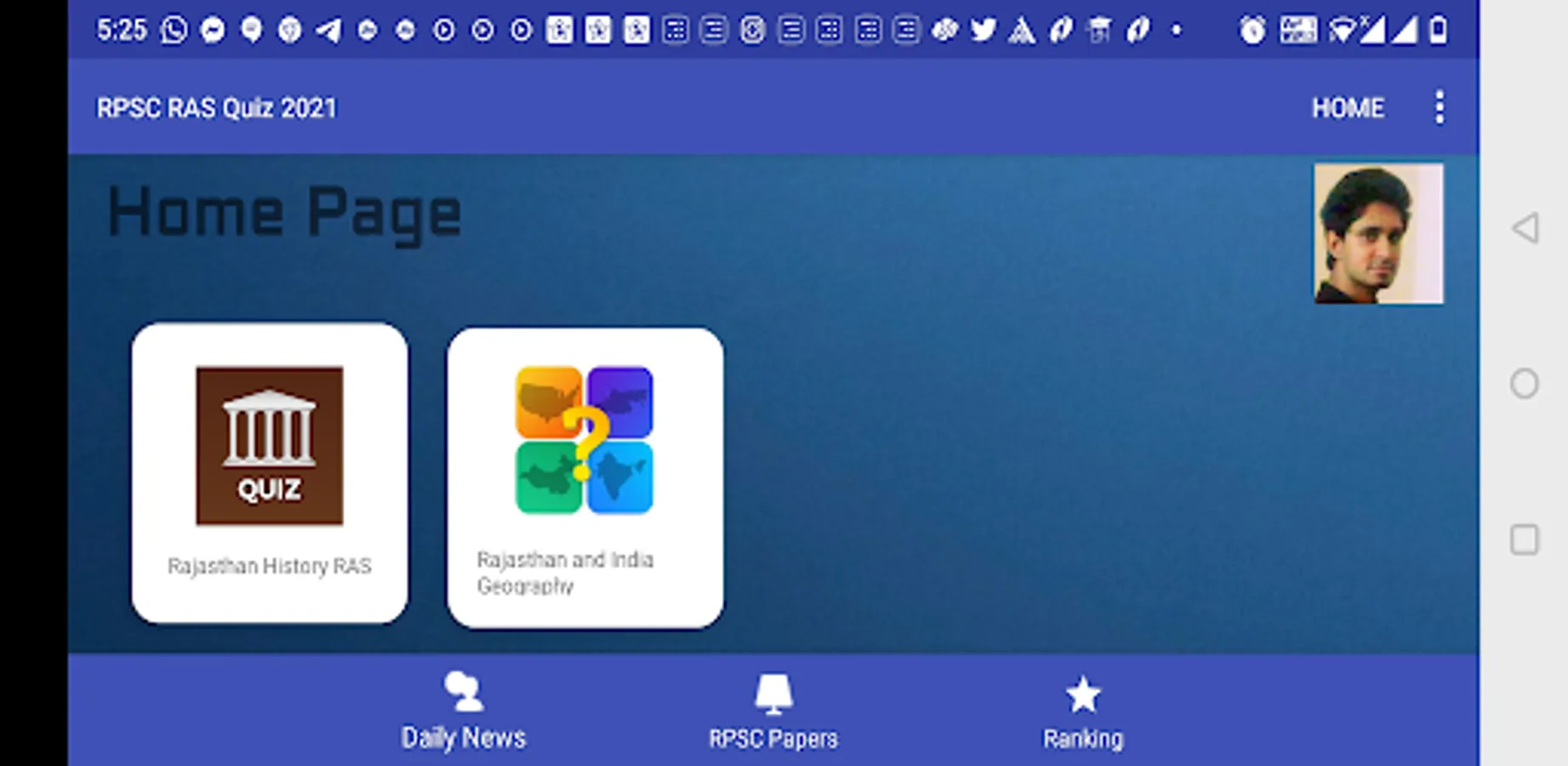Open the user profile photo

coord(1378,233)
